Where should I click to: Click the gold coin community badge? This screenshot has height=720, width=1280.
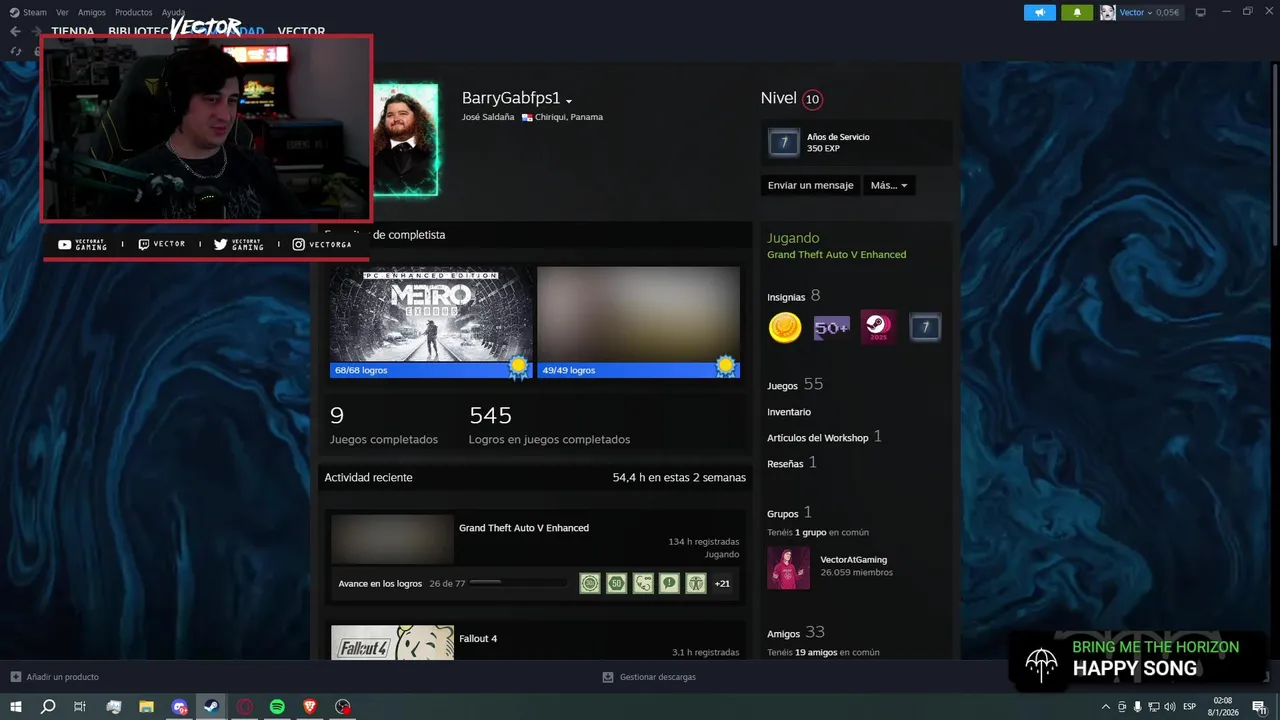click(785, 327)
